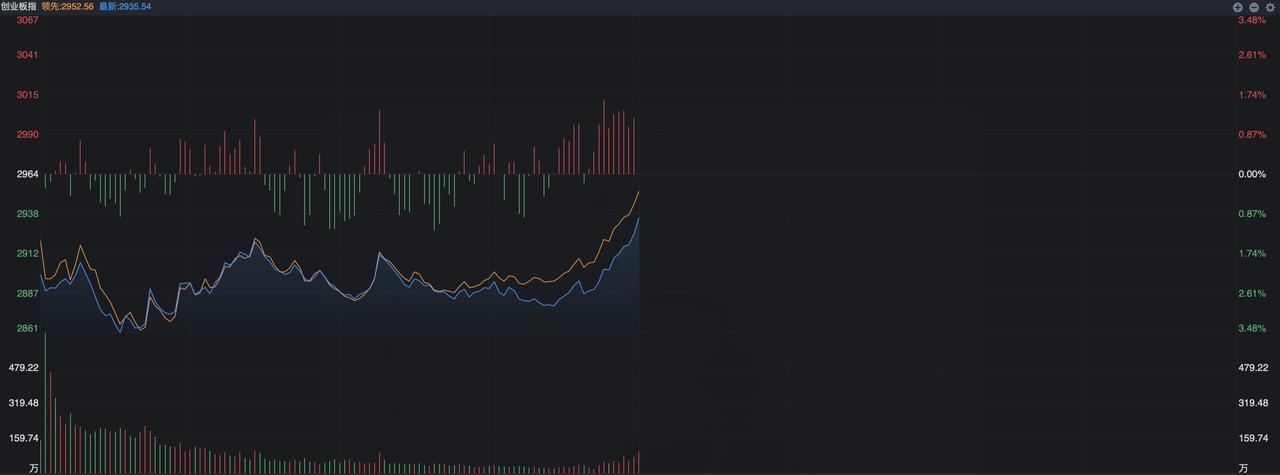The width and height of the screenshot is (1280, 475).
Task: Click the left-axis 万 unit label
Action: click(34, 468)
